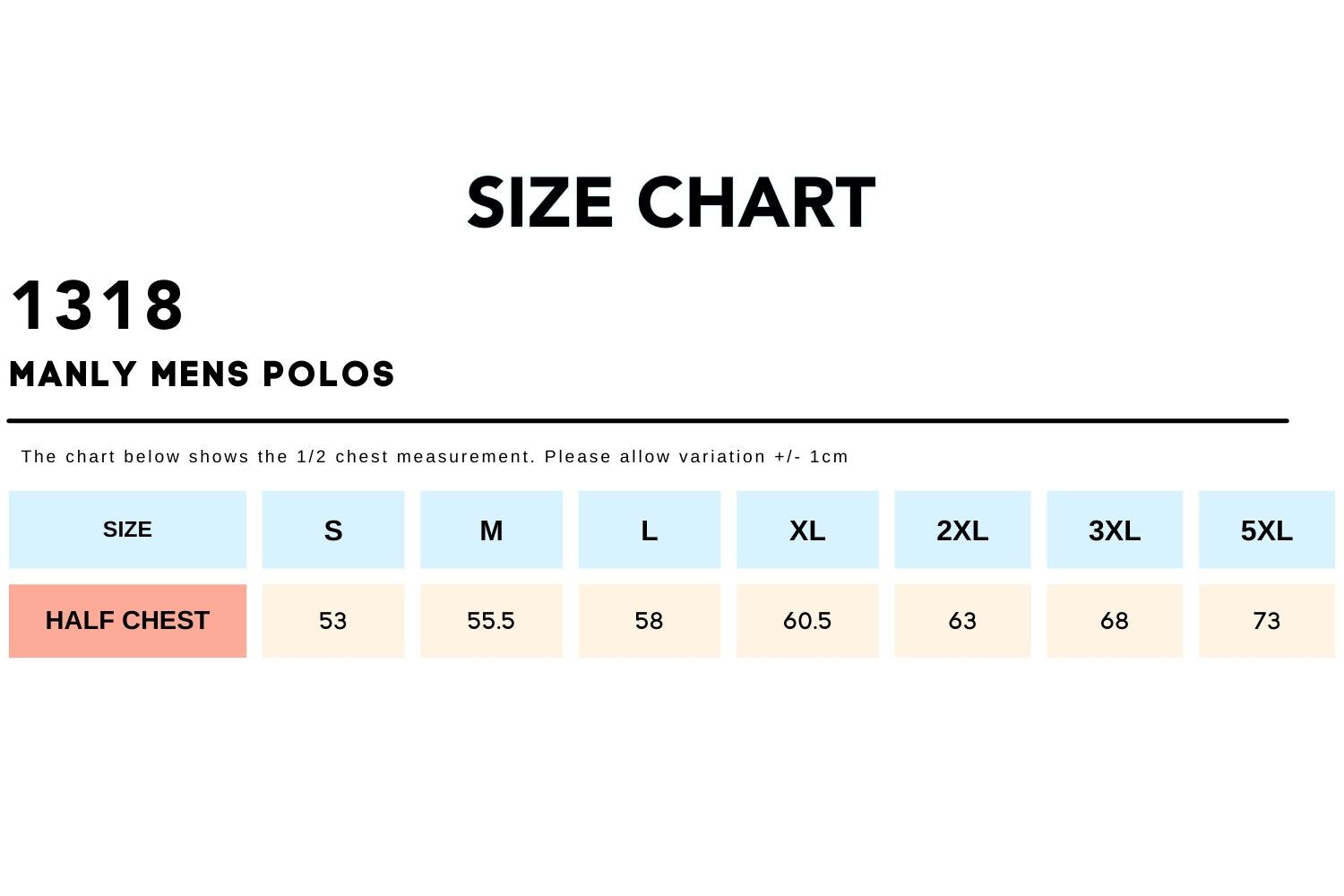Click the SIZE header cell

127,530
